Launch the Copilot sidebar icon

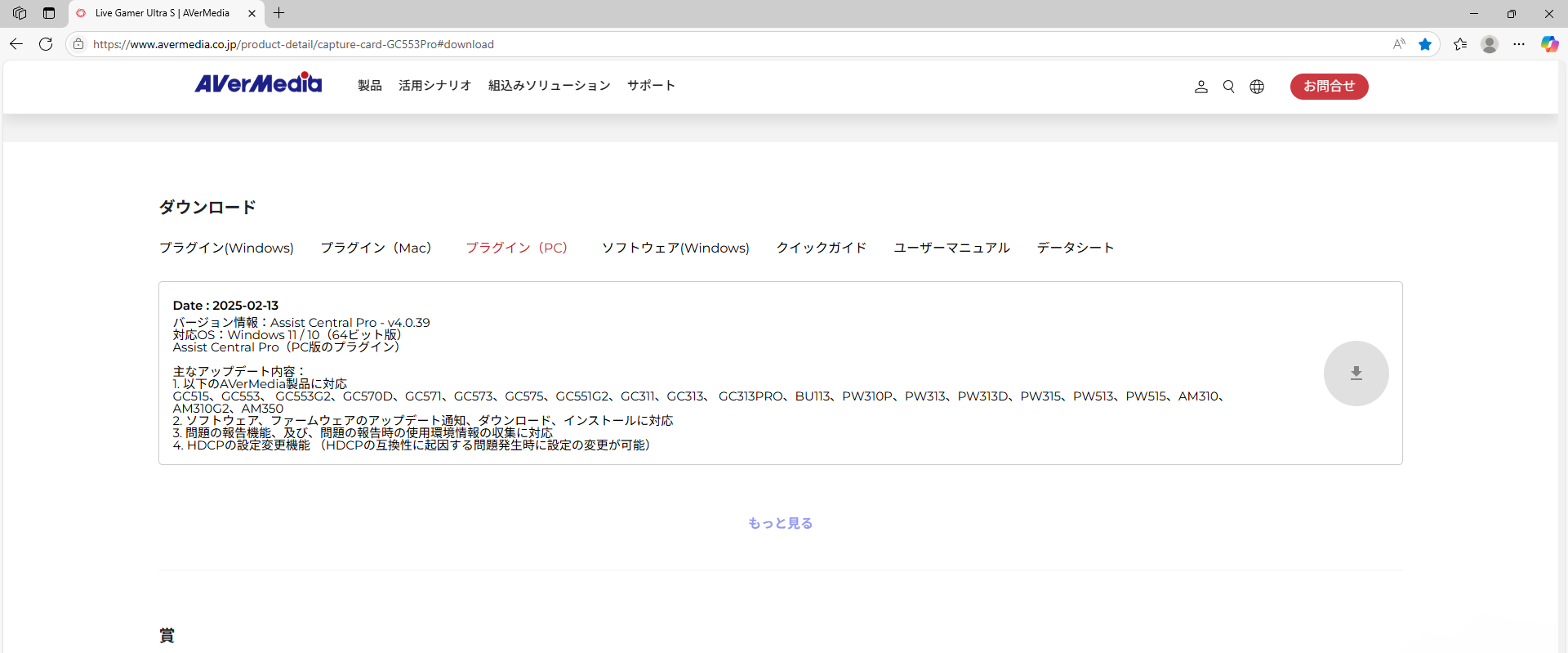coord(1549,44)
